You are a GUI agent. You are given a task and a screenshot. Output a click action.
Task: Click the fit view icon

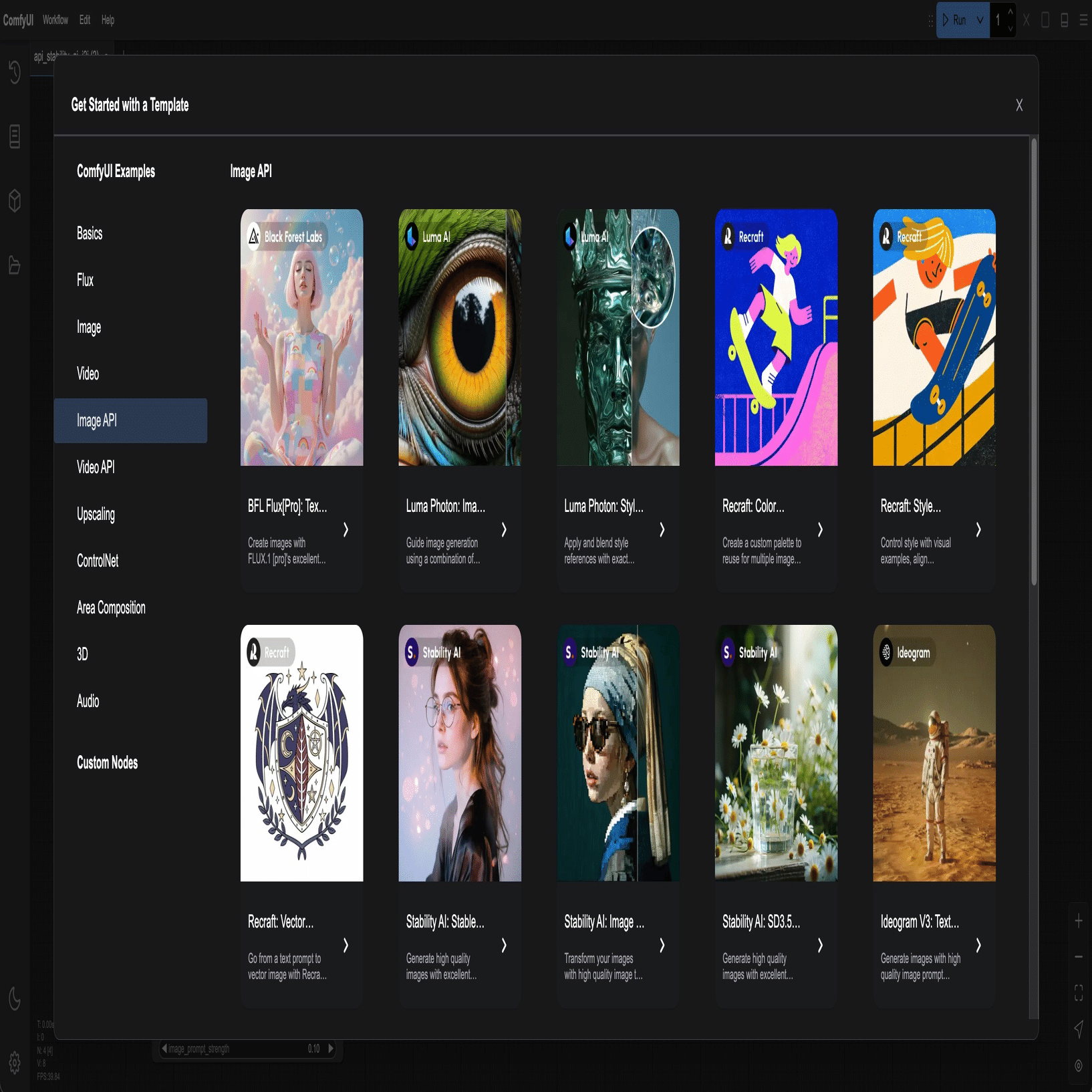[x=1078, y=992]
